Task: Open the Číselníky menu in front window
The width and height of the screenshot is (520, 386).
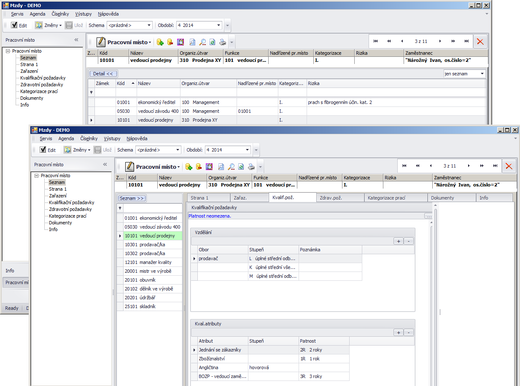Action: 89,139
